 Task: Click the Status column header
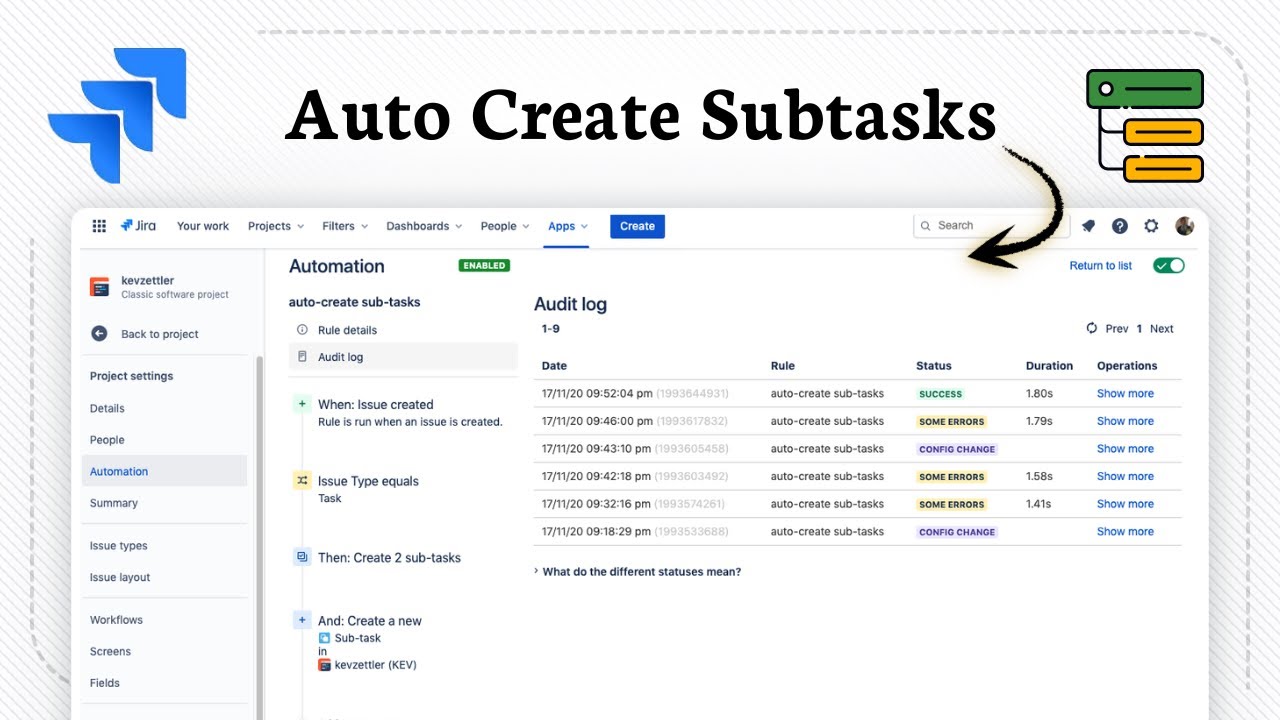934,366
